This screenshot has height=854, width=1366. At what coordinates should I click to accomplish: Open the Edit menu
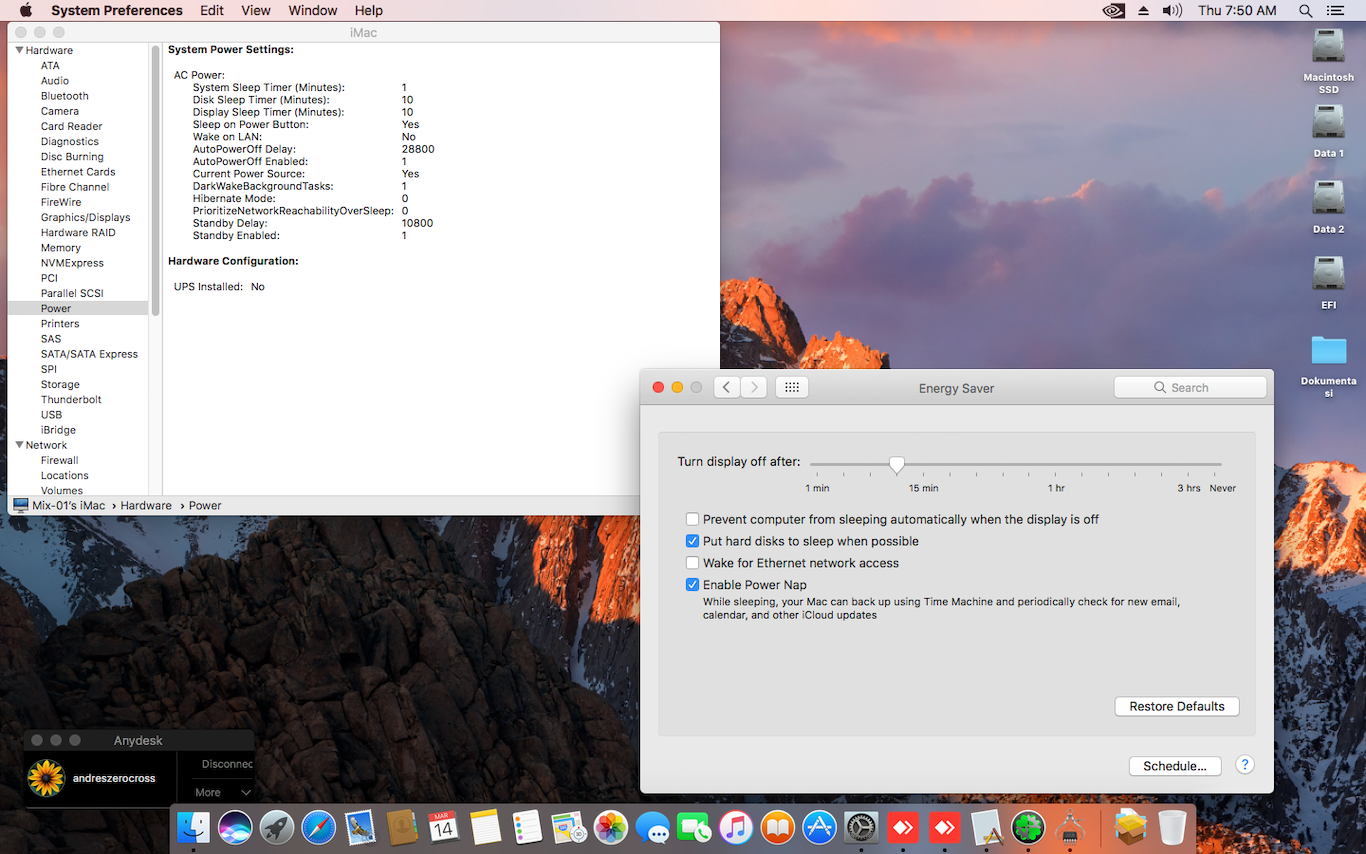tap(211, 11)
